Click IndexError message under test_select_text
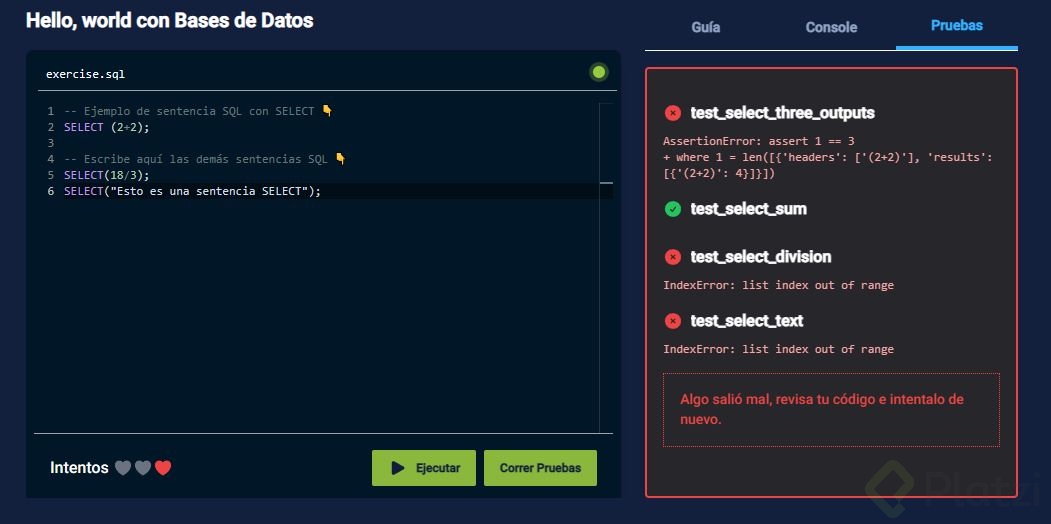 click(x=778, y=349)
